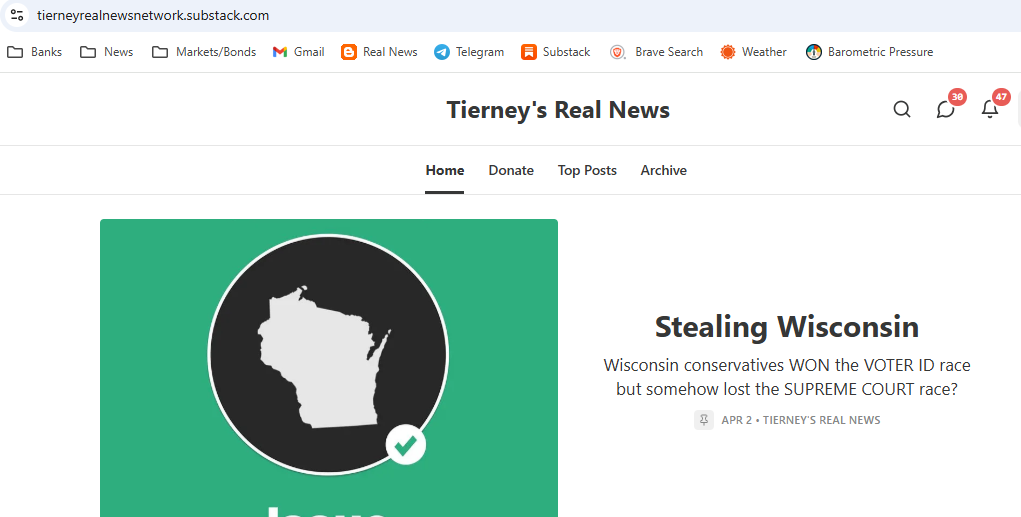1021x517 pixels.
Task: Open the Barometric Pressure bookmark
Action: (869, 52)
